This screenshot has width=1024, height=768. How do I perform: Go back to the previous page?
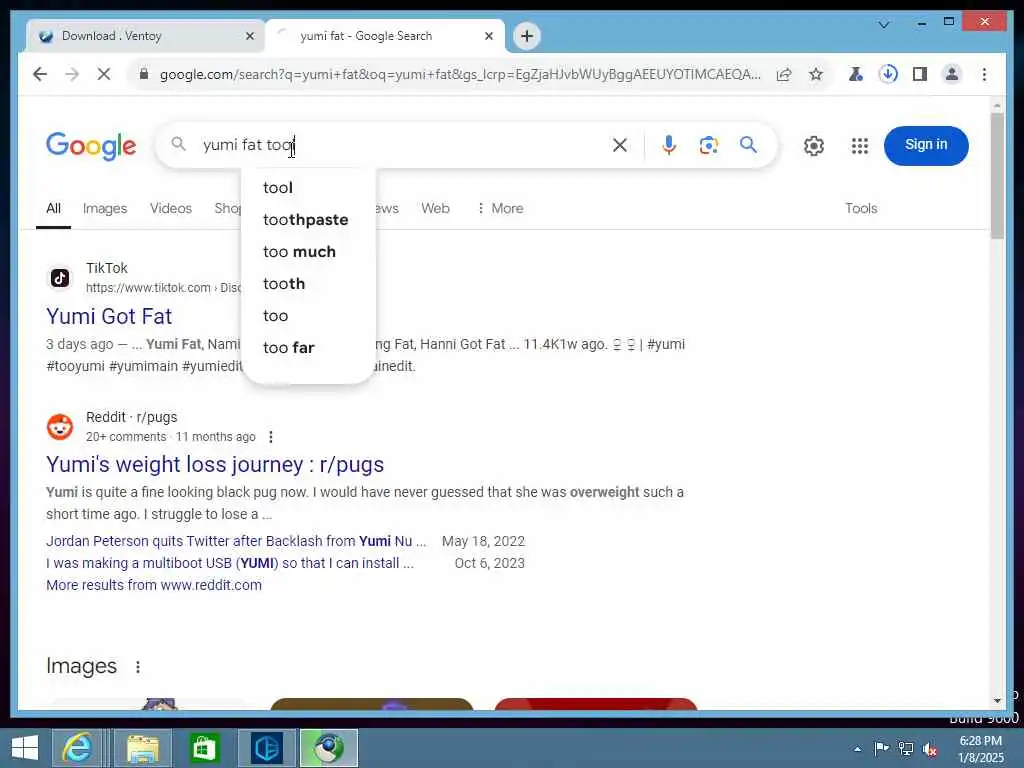(40, 74)
